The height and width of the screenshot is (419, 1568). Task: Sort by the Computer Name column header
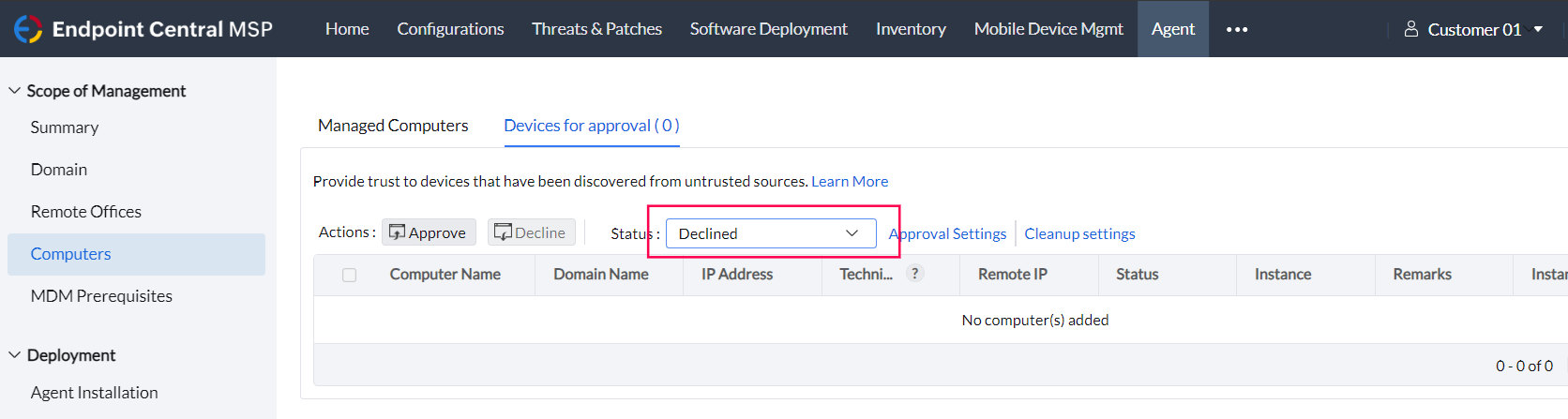click(445, 275)
